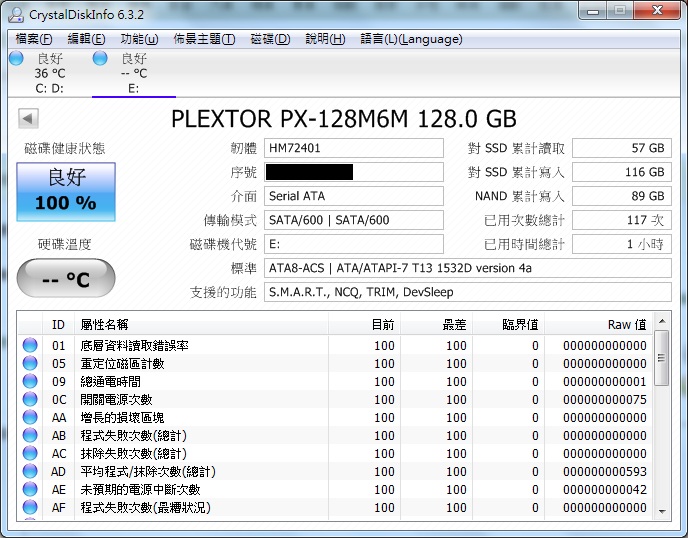This screenshot has height=538, width=688.
Task: Click status icon for attribute 09
Action: pyautogui.click(x=30, y=381)
